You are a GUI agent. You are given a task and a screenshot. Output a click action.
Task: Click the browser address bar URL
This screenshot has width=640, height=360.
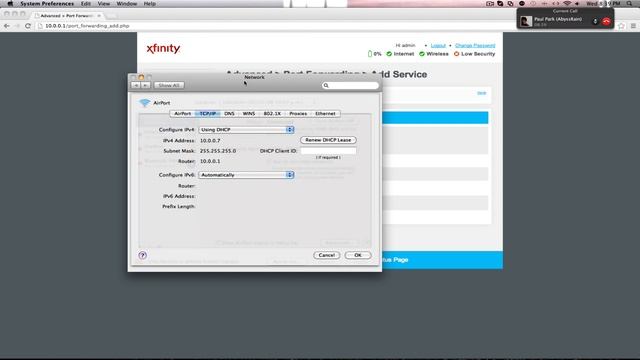[x=87, y=26]
